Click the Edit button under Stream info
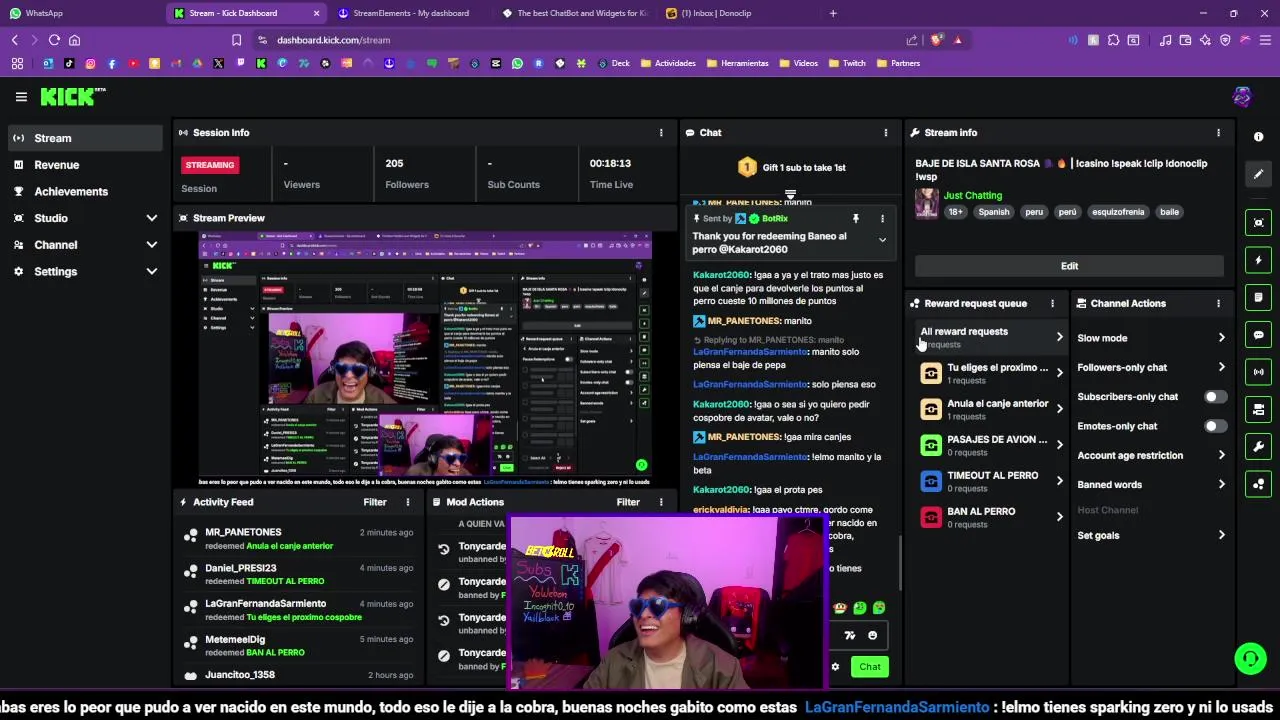This screenshot has height=720, width=1280. [1069, 266]
